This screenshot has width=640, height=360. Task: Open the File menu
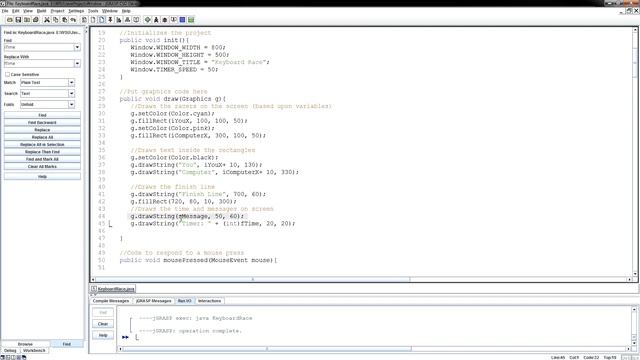(5, 11)
